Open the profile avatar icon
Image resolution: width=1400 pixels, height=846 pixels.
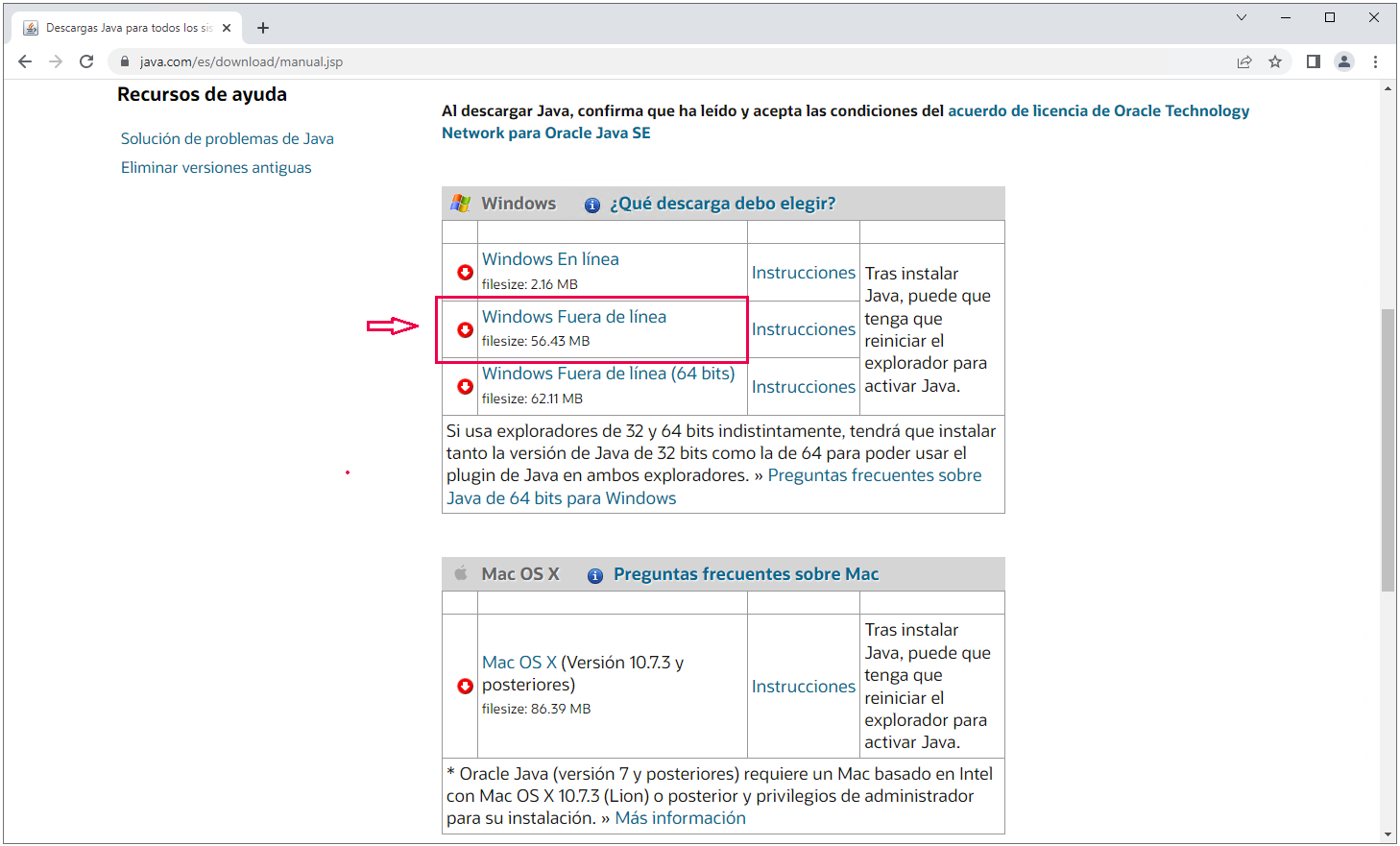coord(1344,61)
